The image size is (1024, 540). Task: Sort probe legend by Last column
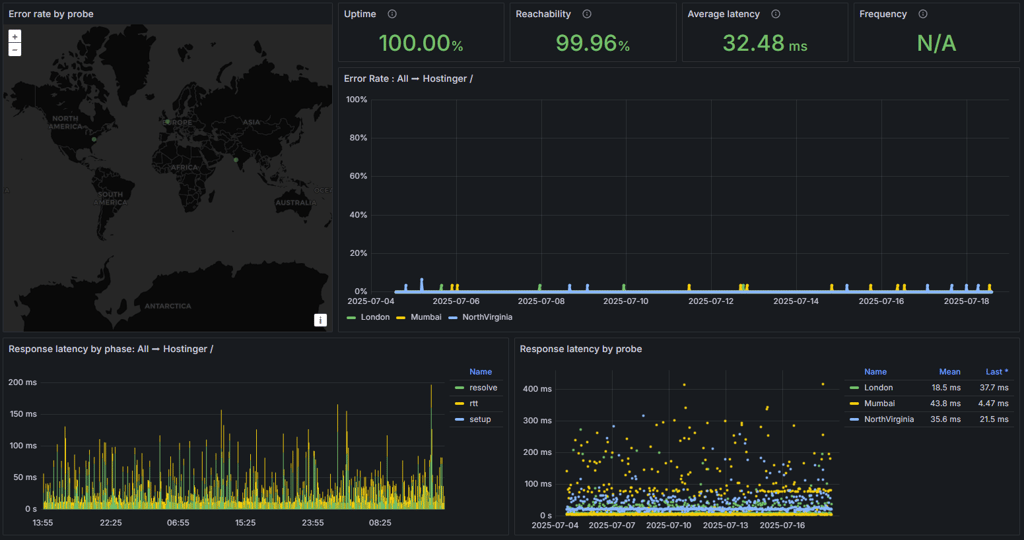pos(997,372)
